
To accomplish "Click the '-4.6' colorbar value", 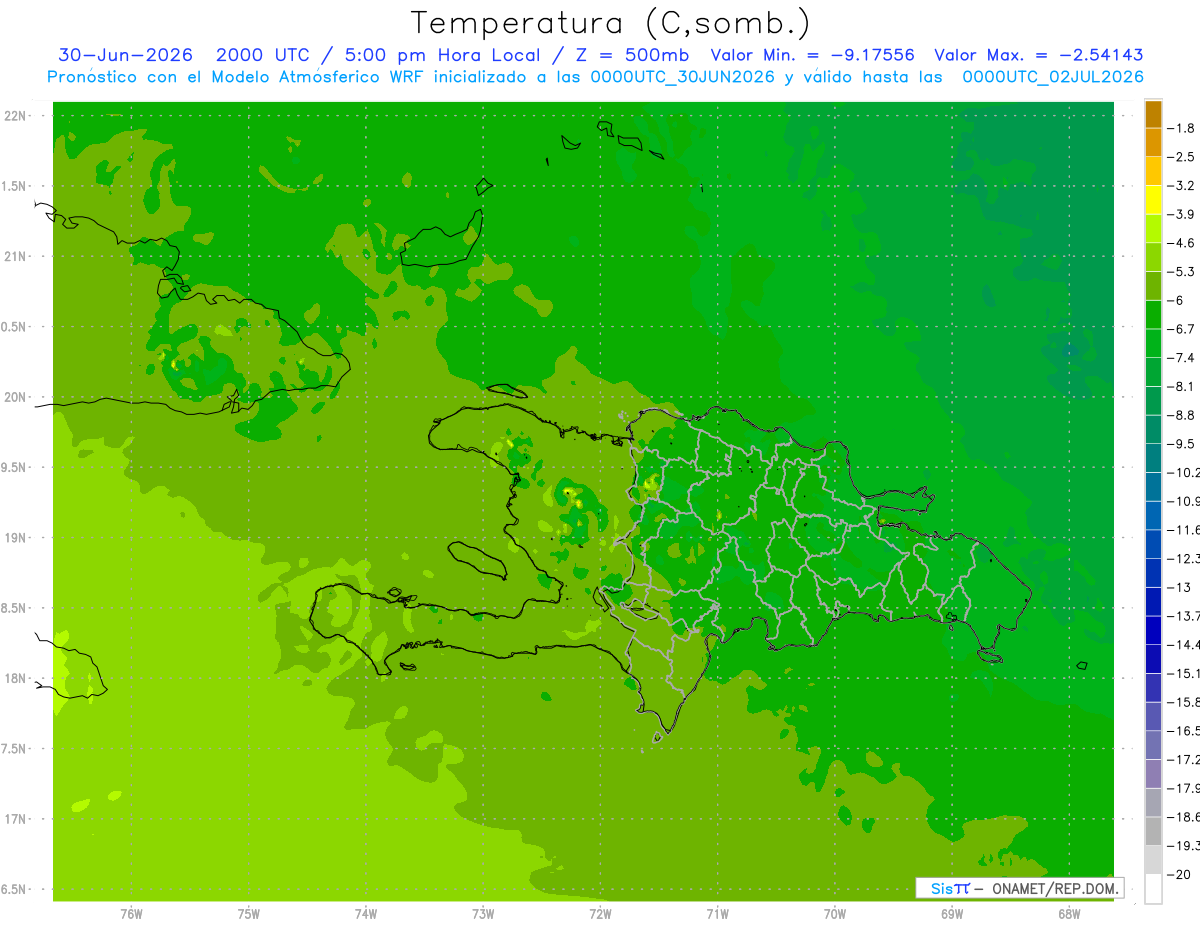I will coord(1181,243).
